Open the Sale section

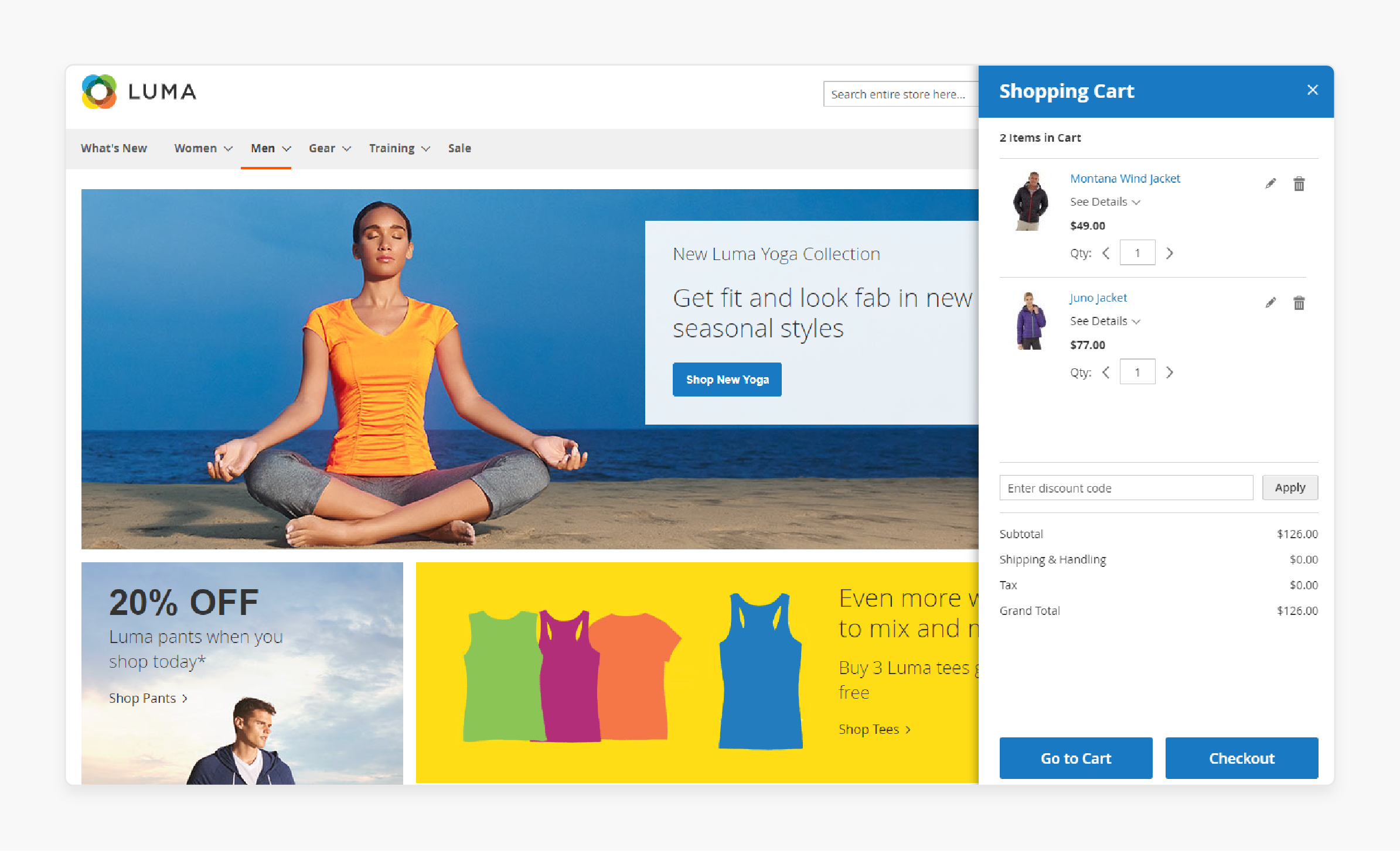point(459,149)
